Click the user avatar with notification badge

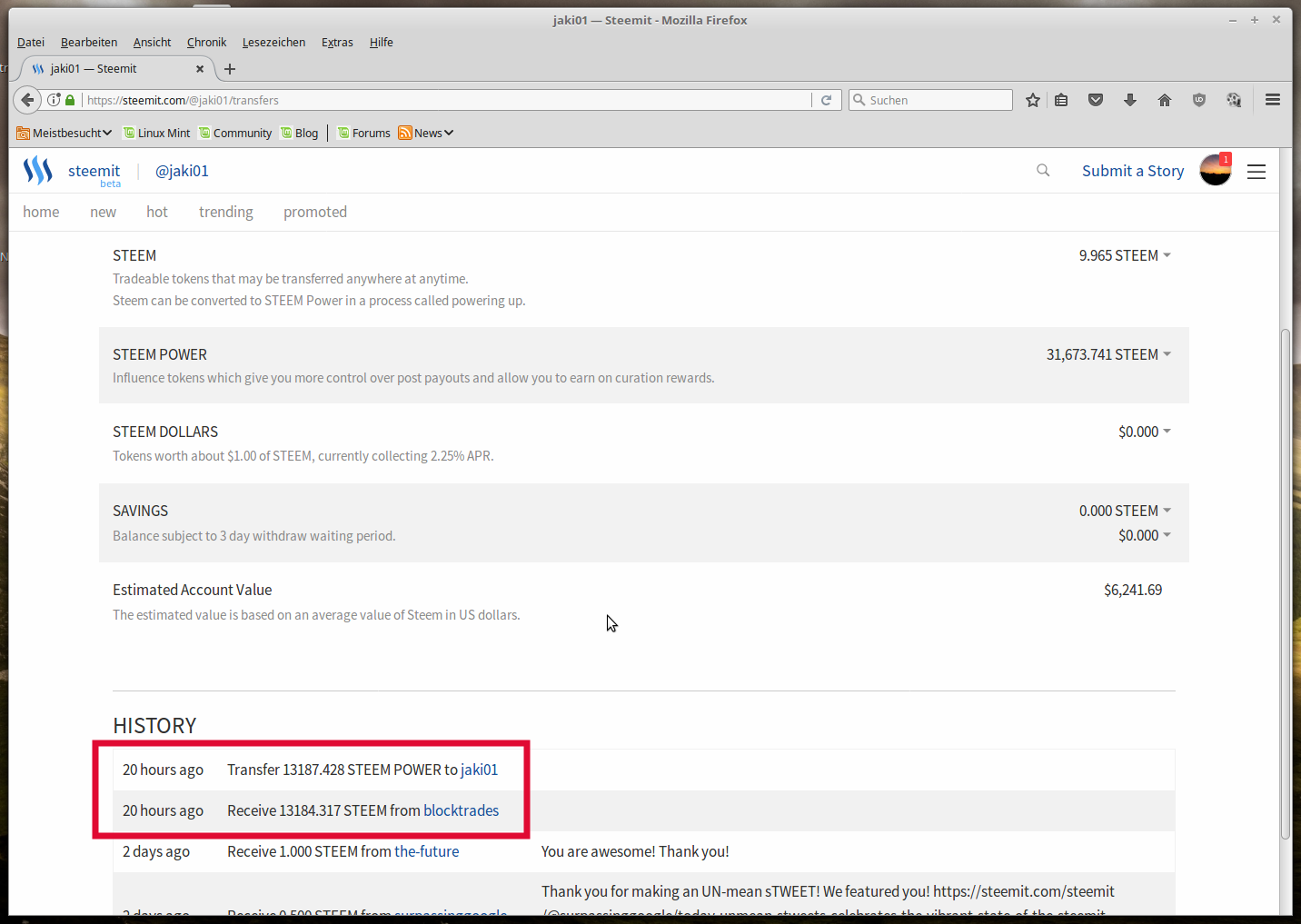click(x=1216, y=170)
